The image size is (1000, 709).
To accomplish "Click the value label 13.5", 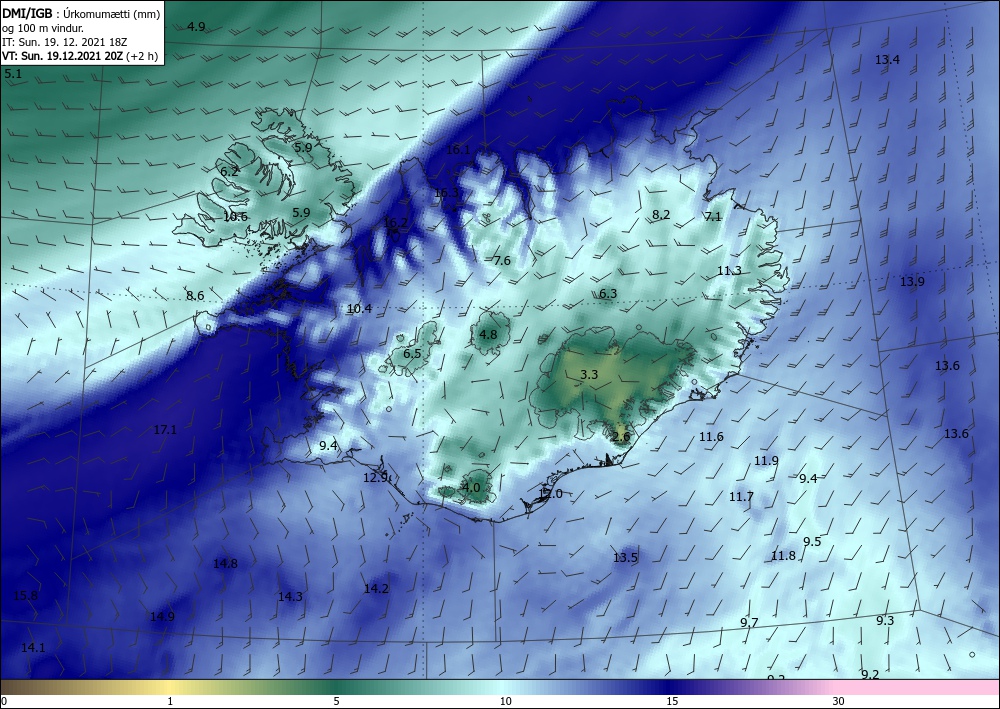I will pos(625,559).
